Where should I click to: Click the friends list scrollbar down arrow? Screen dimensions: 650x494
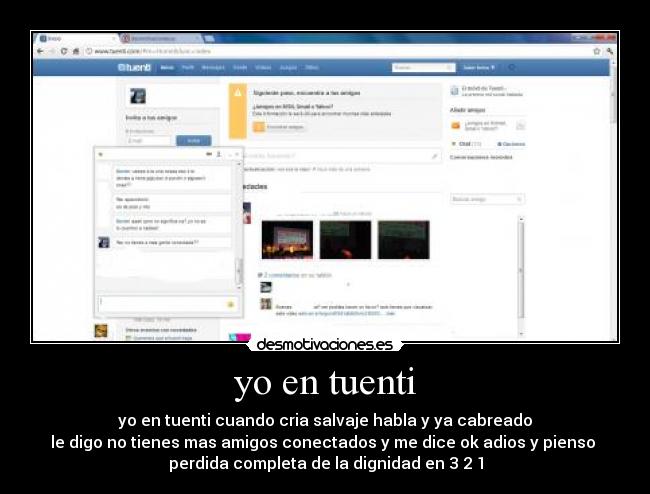(x=521, y=333)
